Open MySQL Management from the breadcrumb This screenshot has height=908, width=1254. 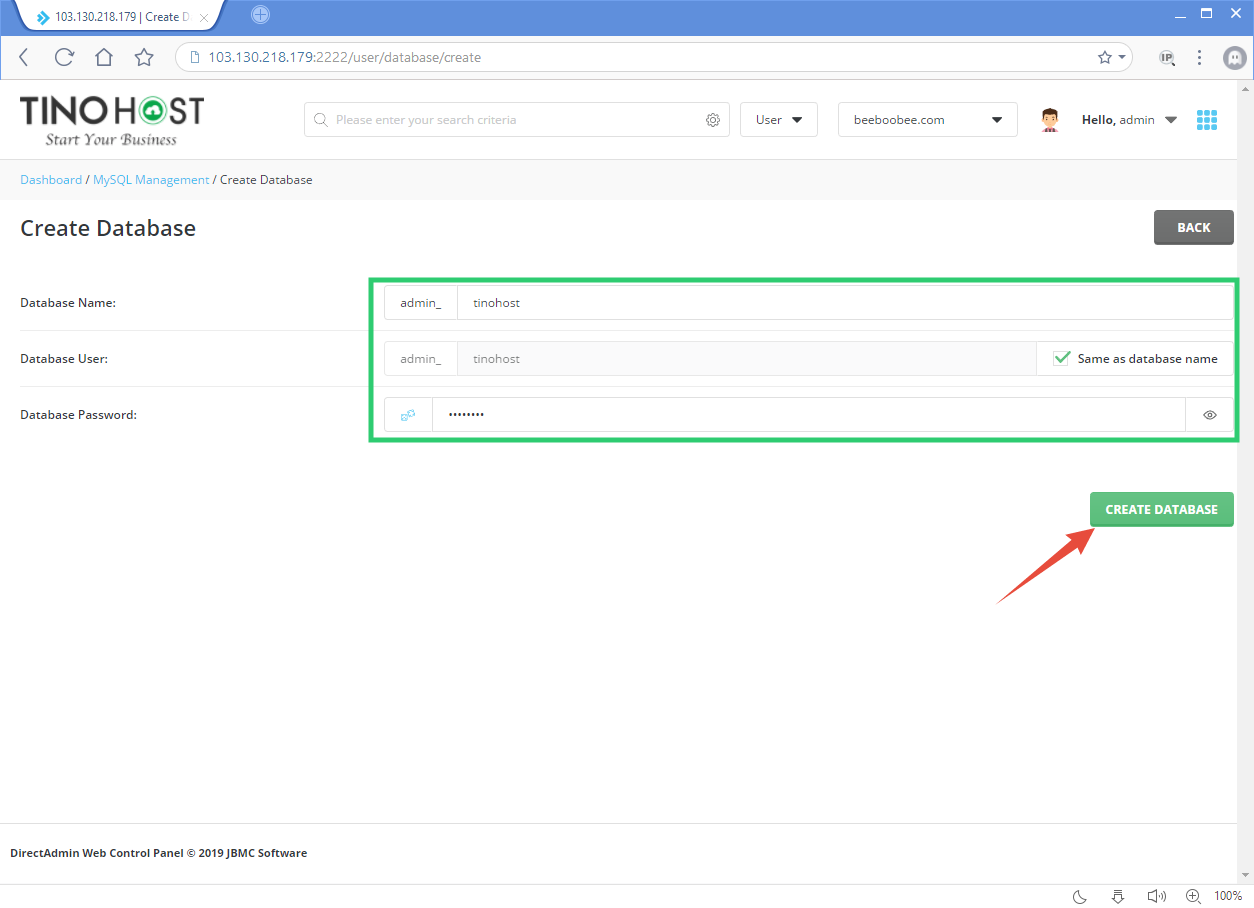pos(150,179)
